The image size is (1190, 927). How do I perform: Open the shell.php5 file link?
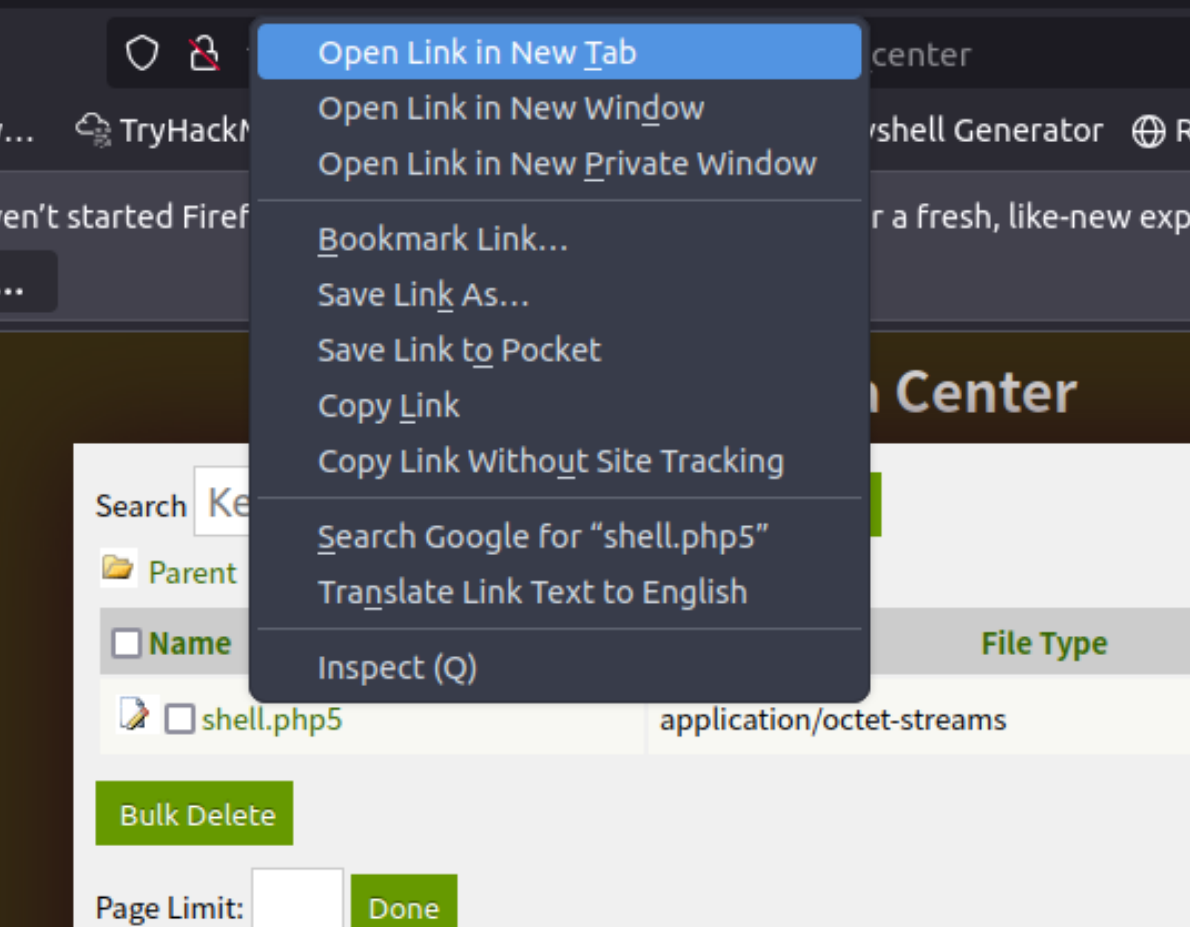click(272, 720)
